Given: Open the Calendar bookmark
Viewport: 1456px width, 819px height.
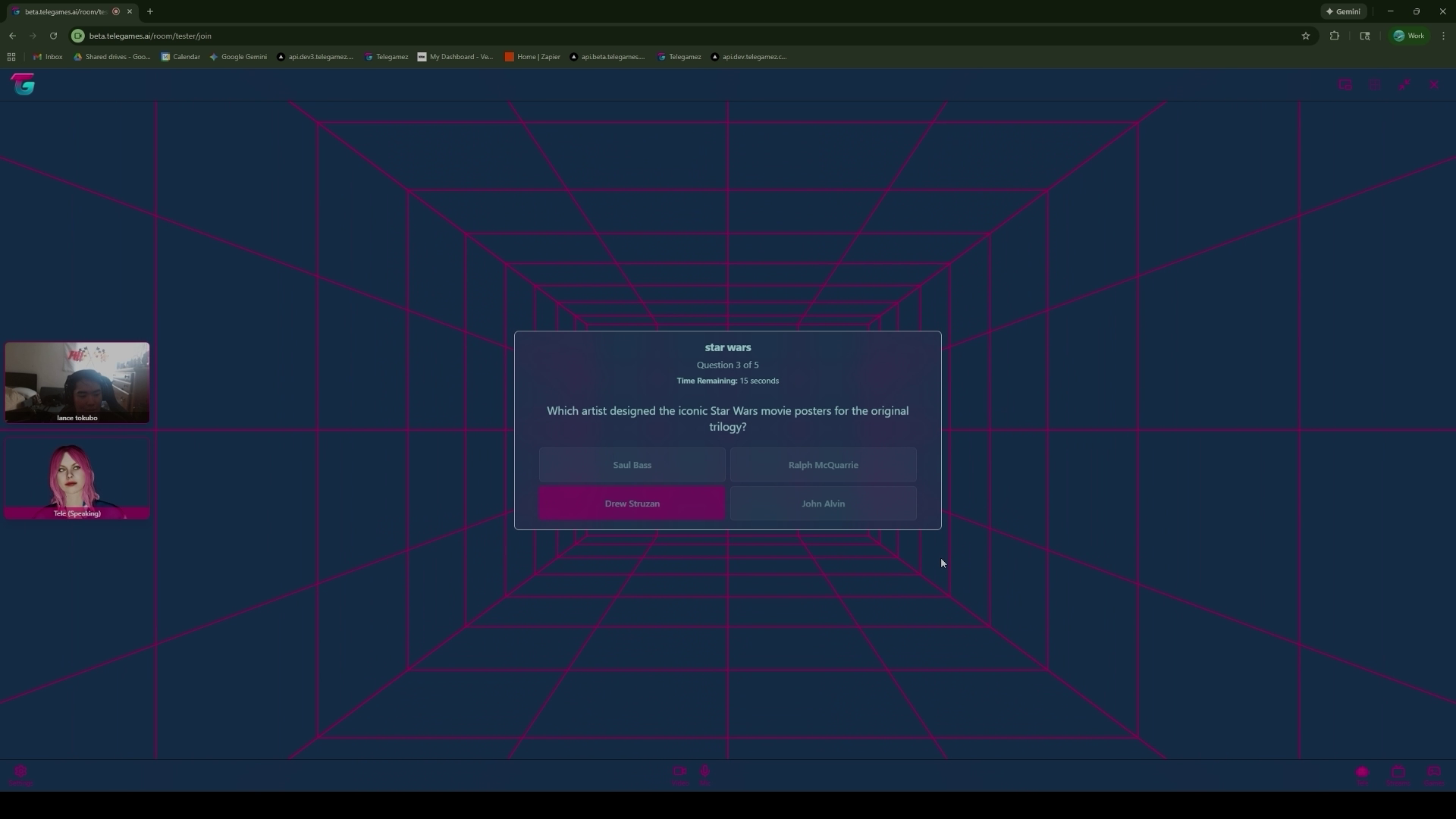Looking at the screenshot, I should [x=180, y=57].
